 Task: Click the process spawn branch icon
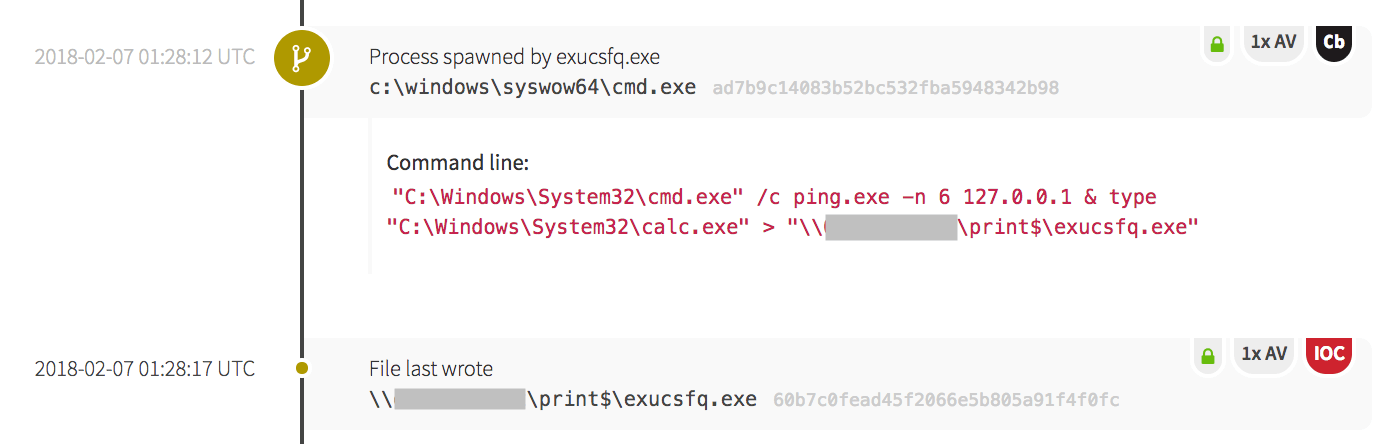pos(301,60)
